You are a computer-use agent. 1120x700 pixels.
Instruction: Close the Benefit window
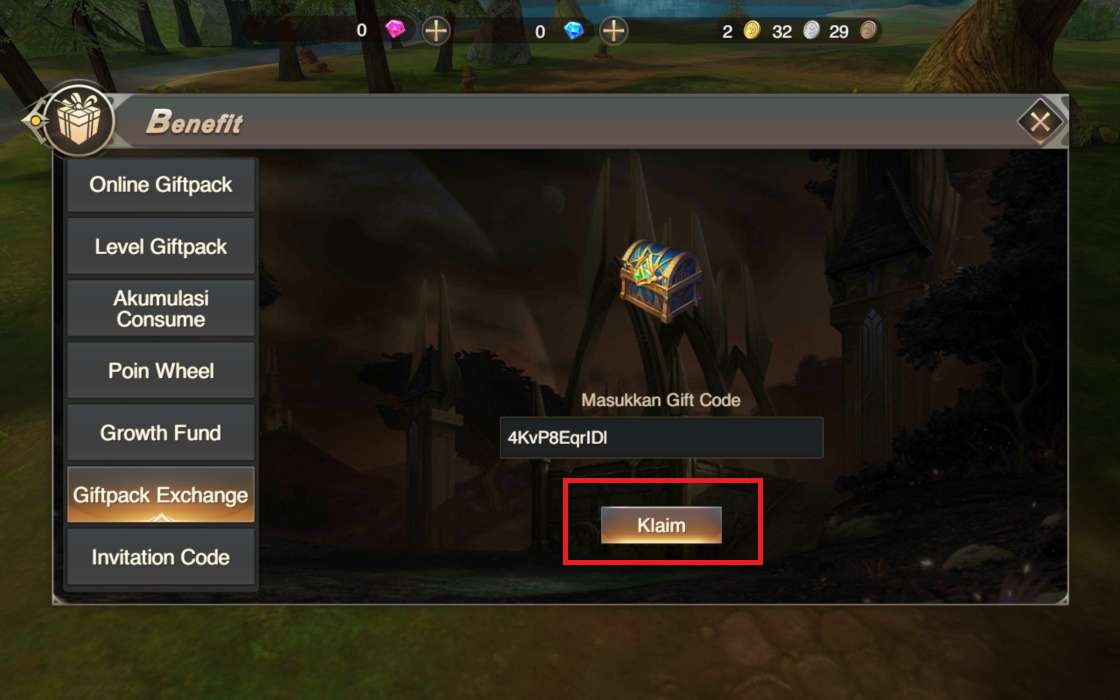pos(1040,121)
